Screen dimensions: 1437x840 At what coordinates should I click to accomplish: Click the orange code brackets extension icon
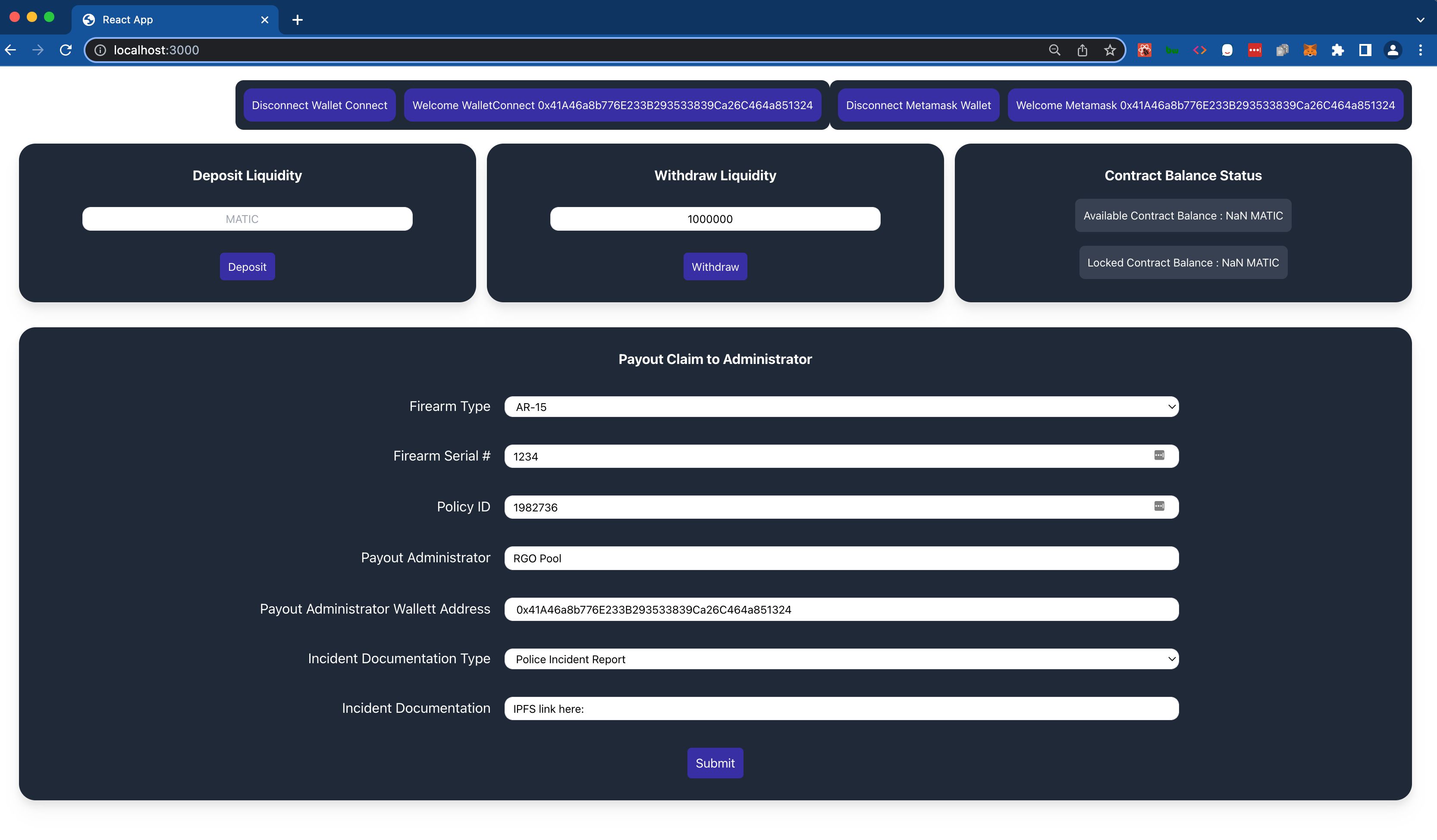1200,50
